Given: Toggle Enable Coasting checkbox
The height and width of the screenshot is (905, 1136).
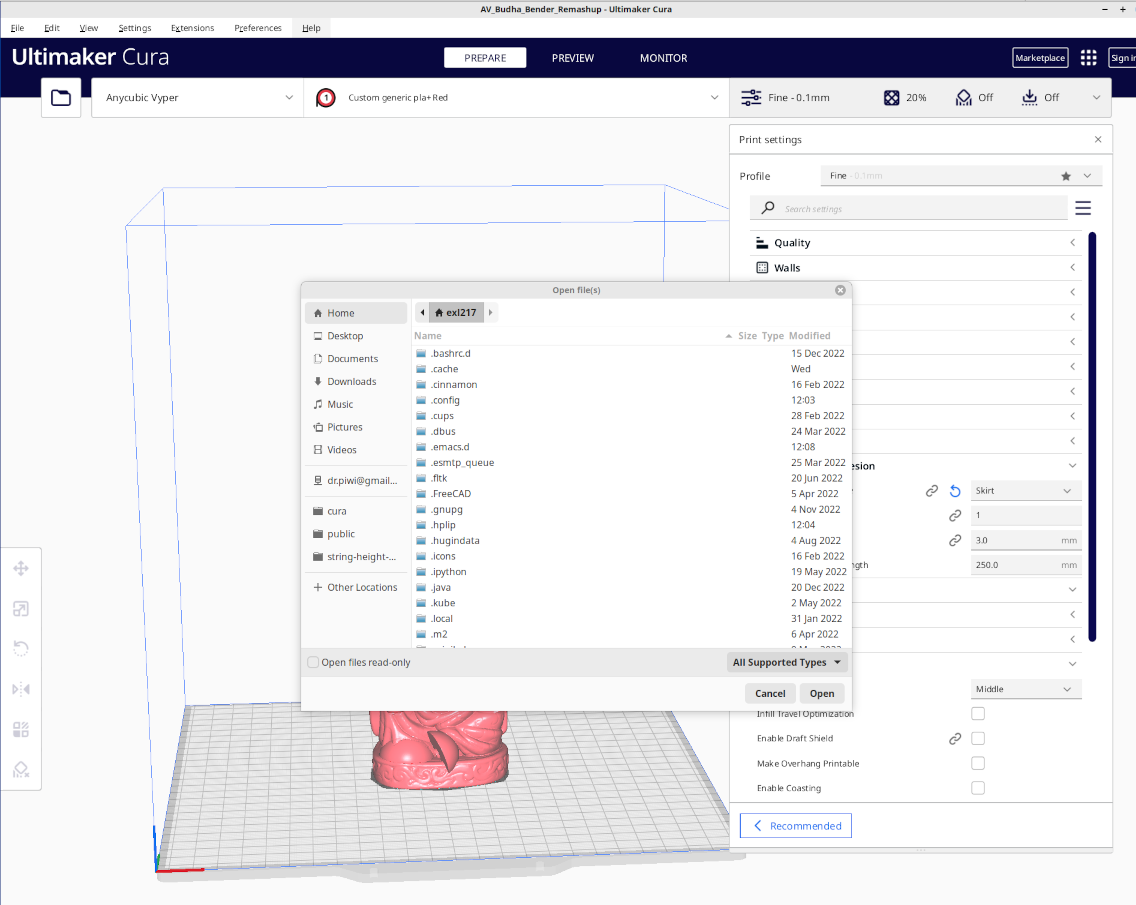Looking at the screenshot, I should coord(978,788).
